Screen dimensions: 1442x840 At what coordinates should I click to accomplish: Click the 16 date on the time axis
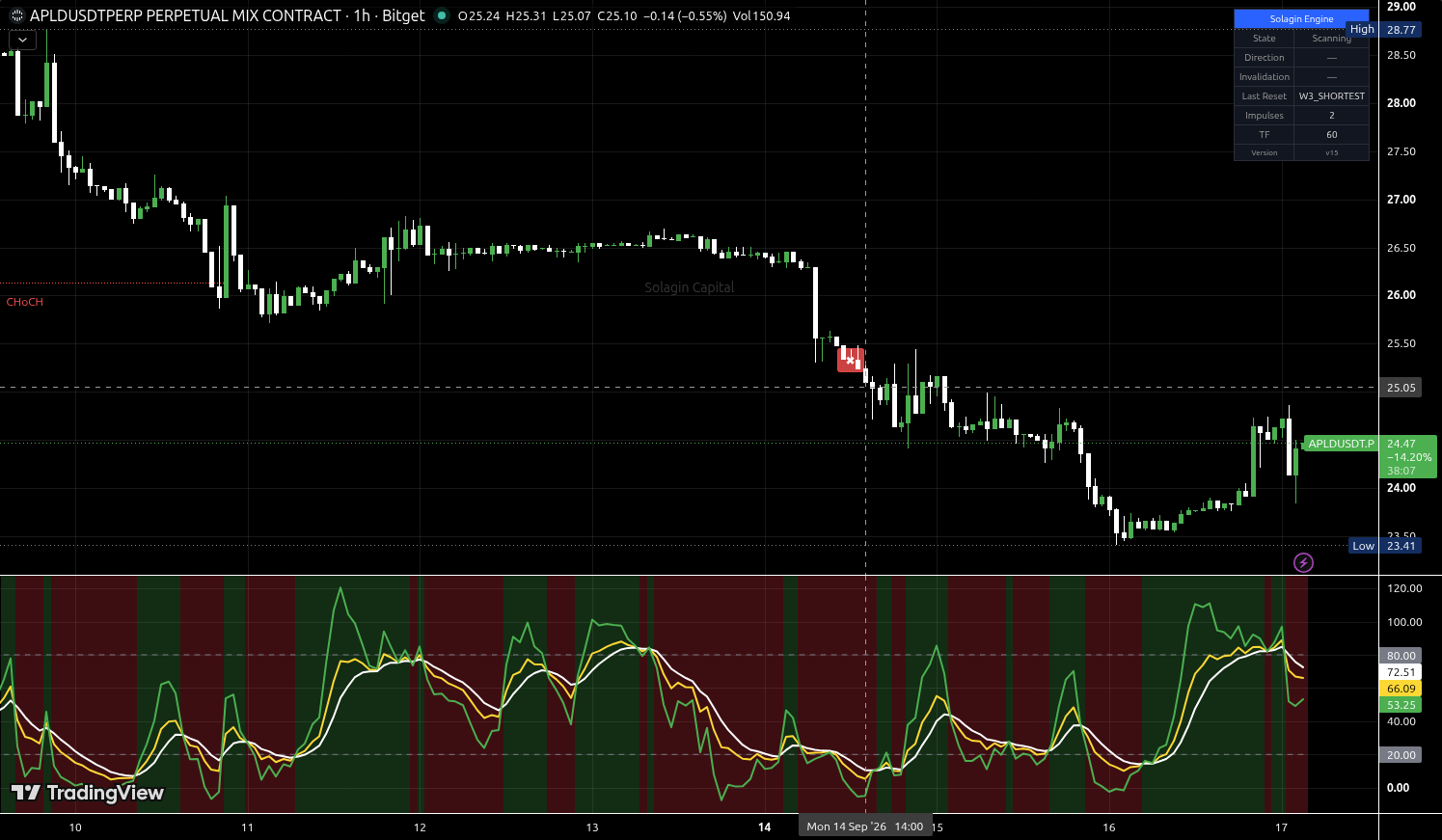1109,827
